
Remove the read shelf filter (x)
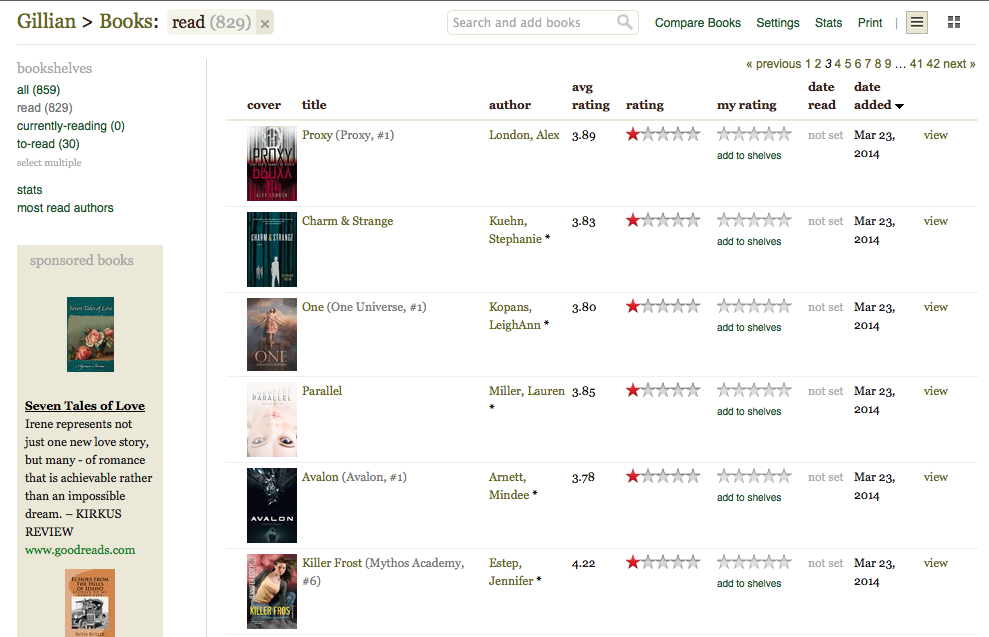[265, 24]
